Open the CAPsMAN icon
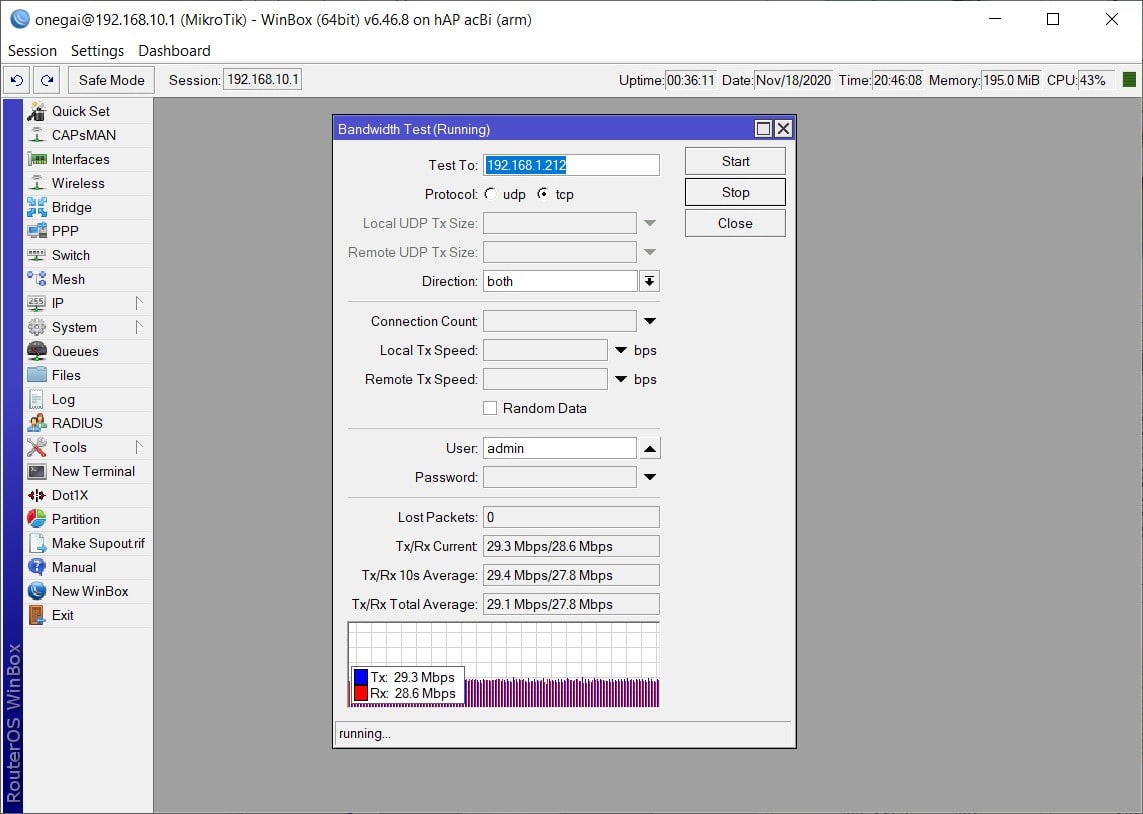 36,135
